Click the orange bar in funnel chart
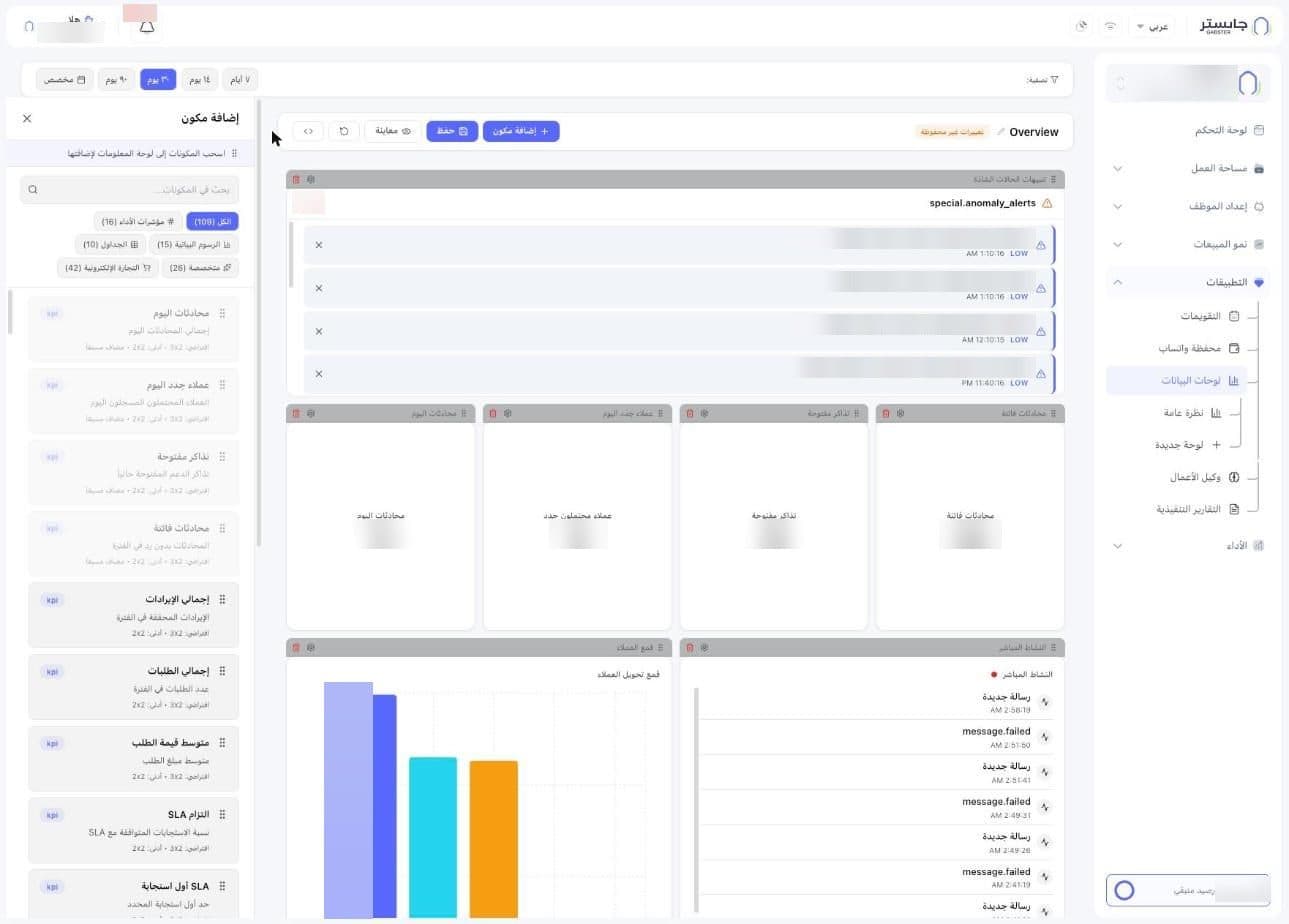 pos(494,839)
